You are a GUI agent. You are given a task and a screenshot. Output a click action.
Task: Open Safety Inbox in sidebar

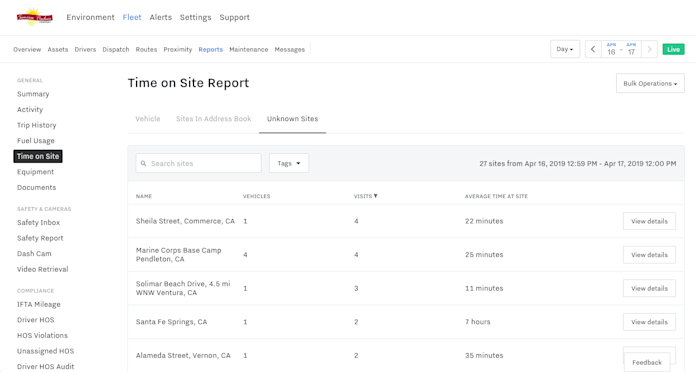point(38,222)
